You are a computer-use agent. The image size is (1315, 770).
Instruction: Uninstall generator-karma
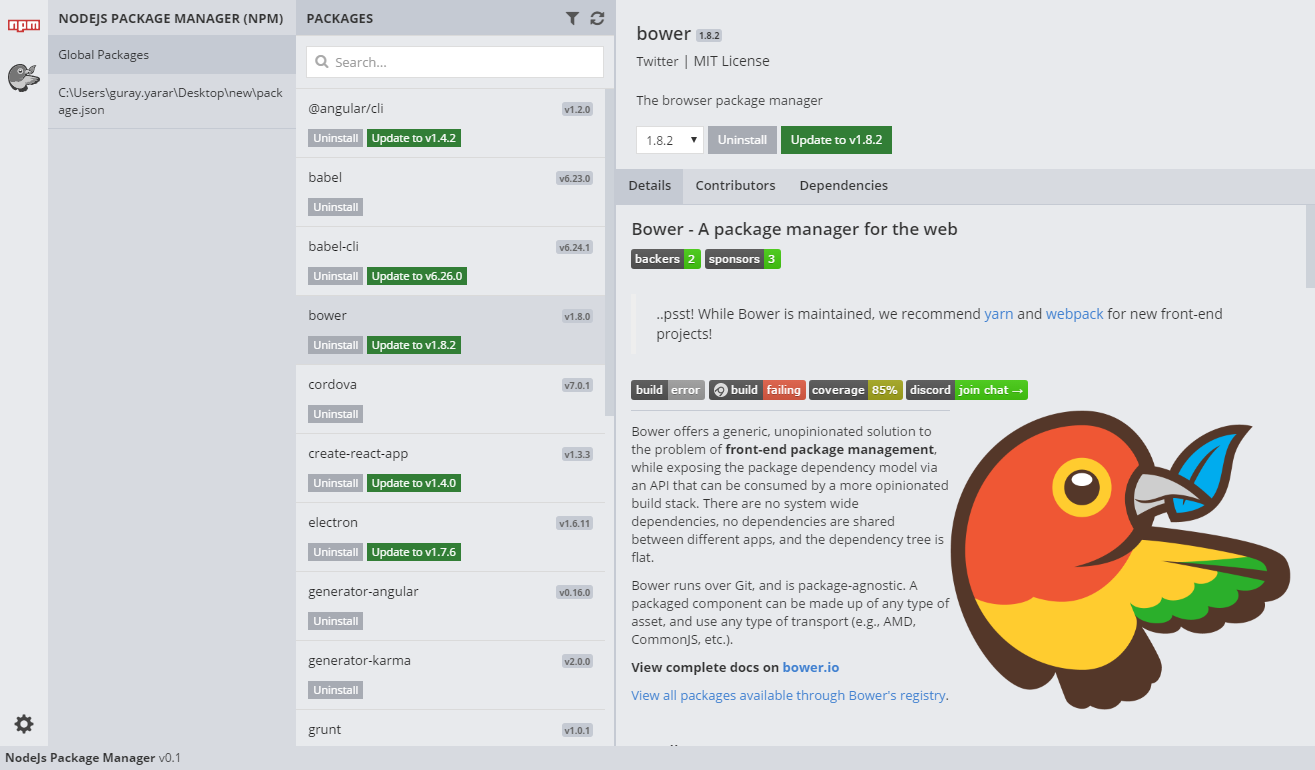(x=336, y=690)
